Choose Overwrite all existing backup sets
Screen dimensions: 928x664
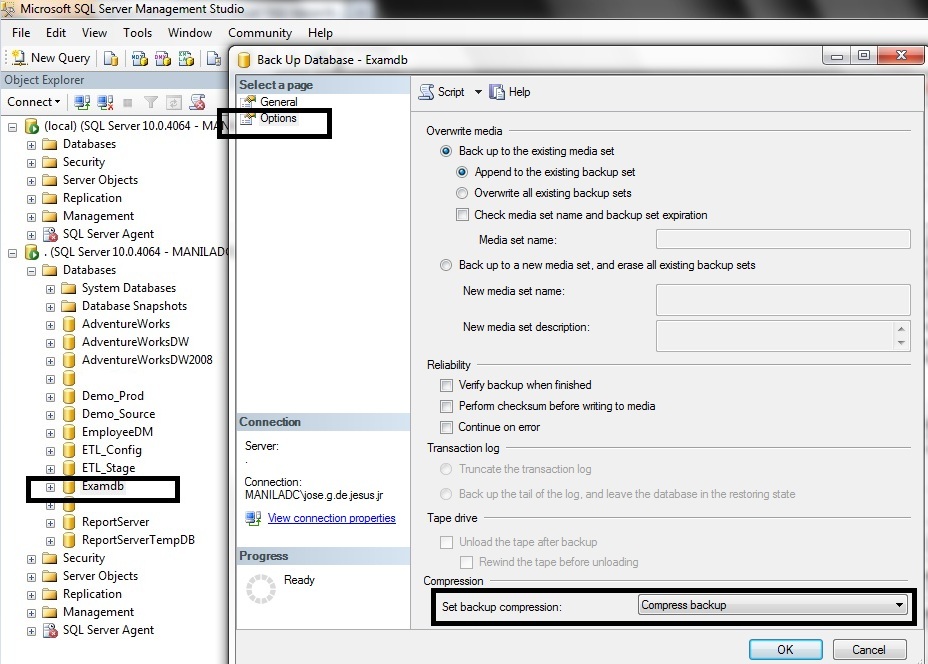(462, 193)
